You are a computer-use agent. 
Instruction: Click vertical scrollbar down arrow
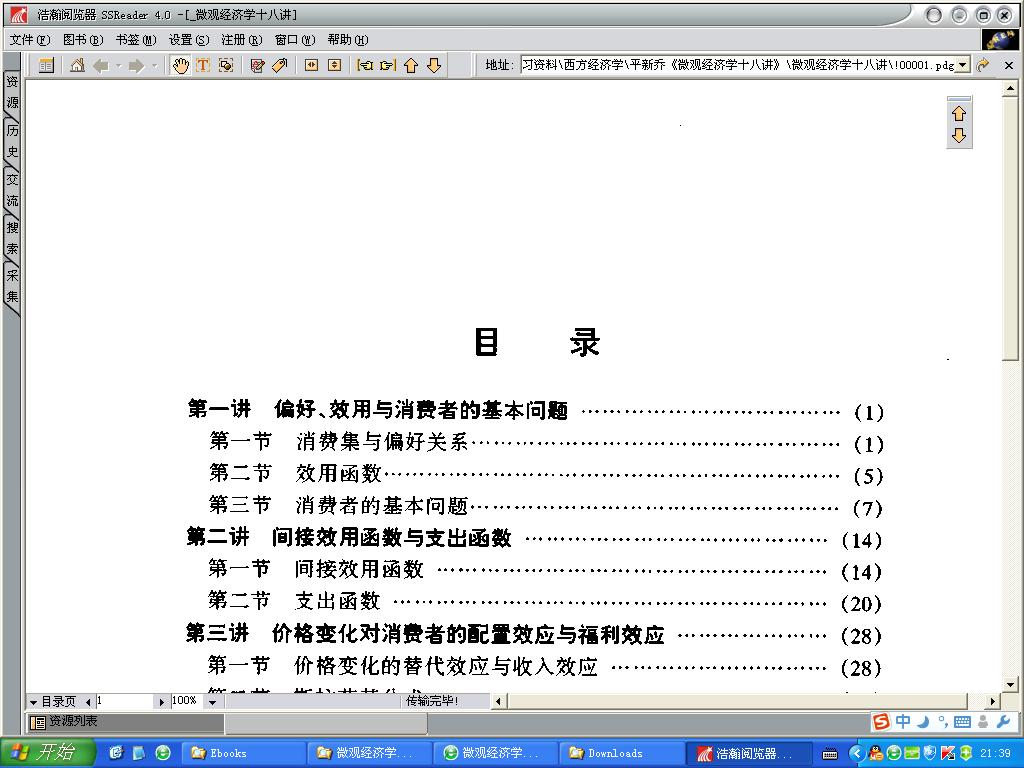(x=1011, y=685)
